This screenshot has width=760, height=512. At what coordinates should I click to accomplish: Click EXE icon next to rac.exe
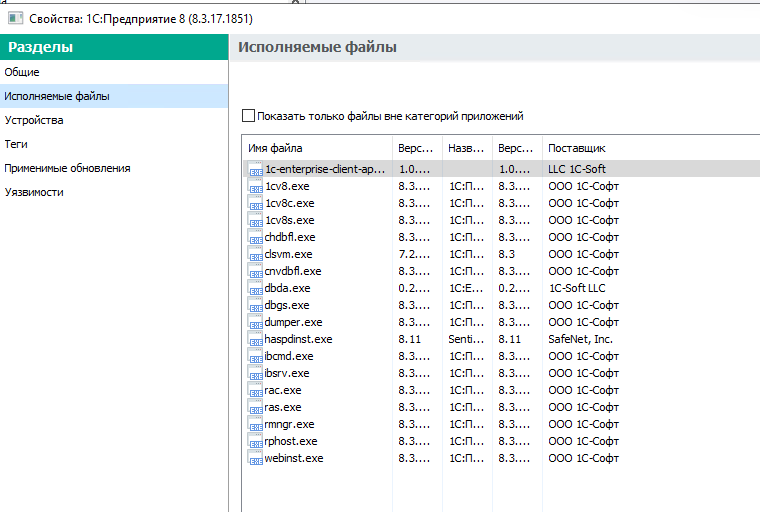pyautogui.click(x=255, y=390)
